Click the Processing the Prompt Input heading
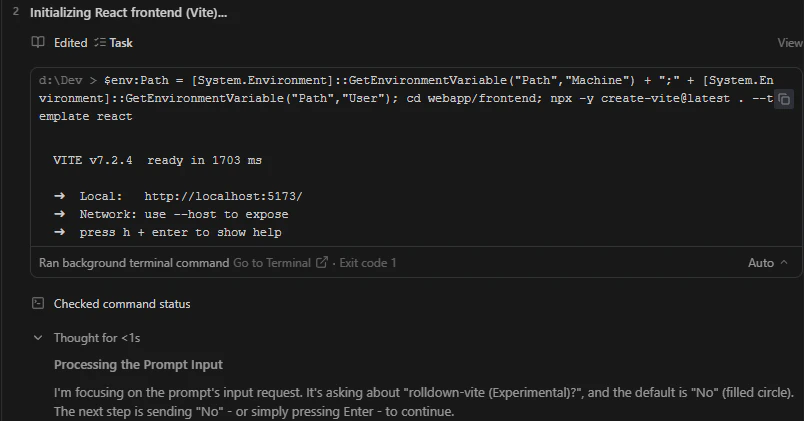Screen dimensions: 804x421 pos(138,365)
